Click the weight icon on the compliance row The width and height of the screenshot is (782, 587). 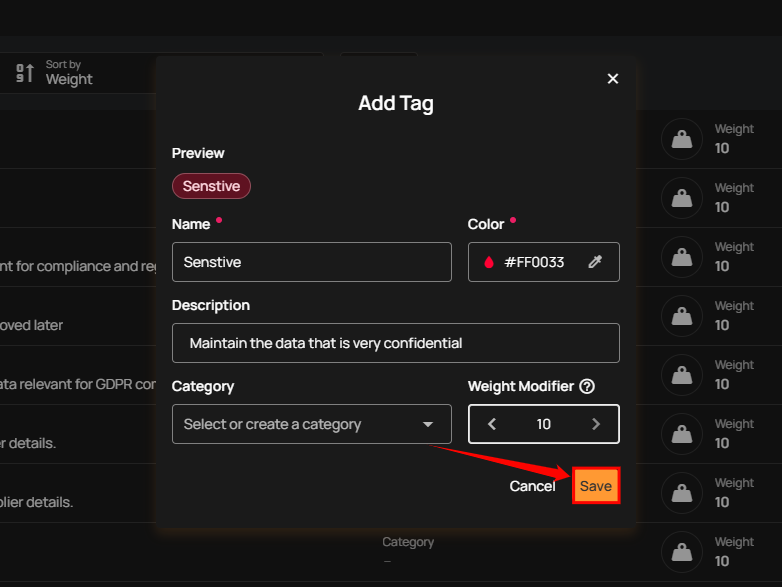[x=682, y=257]
